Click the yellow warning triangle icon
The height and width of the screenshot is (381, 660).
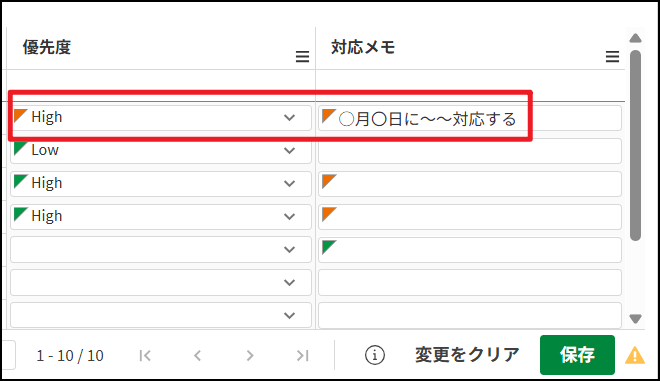point(635,355)
